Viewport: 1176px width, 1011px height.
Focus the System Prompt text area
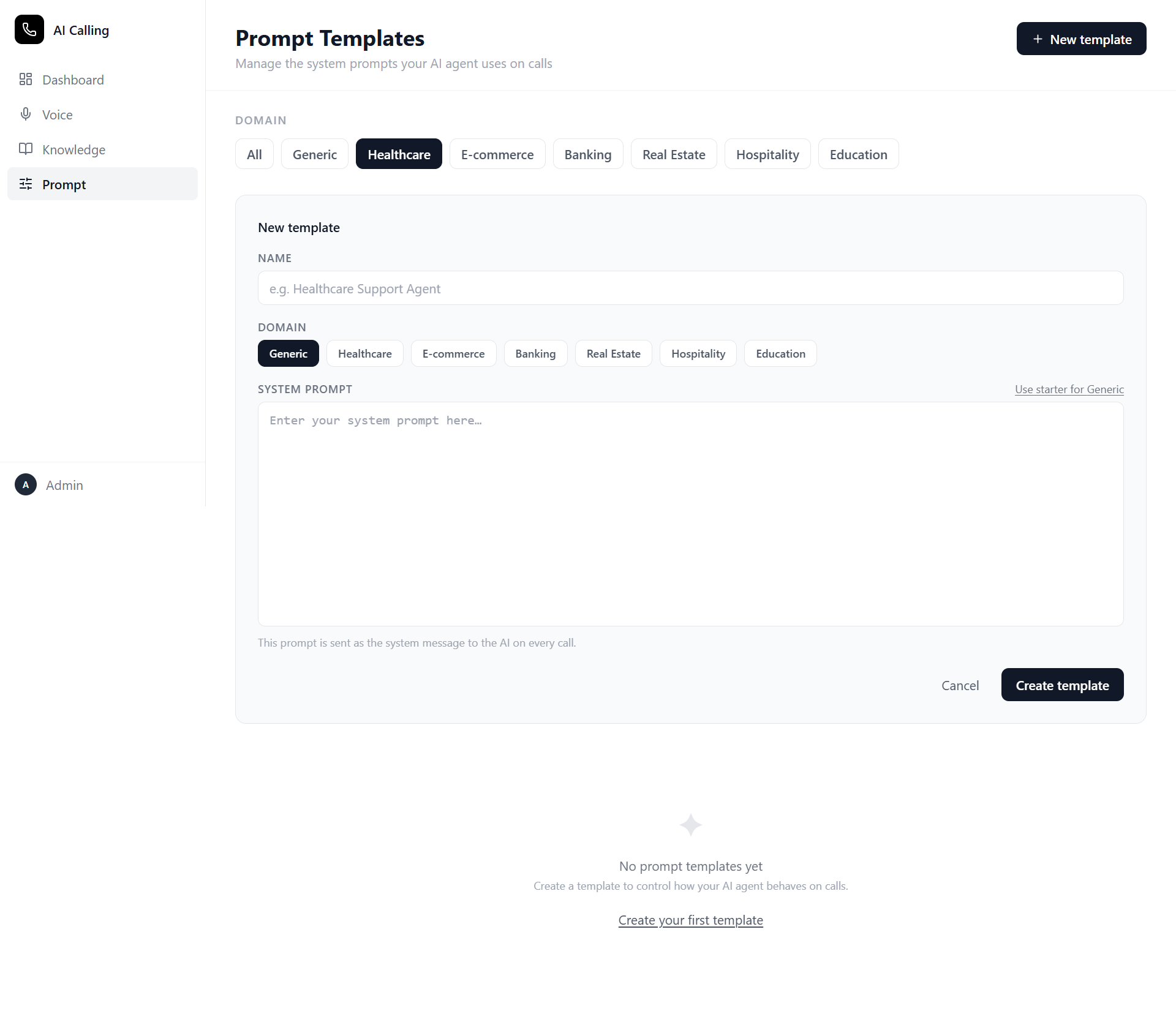(x=690, y=514)
